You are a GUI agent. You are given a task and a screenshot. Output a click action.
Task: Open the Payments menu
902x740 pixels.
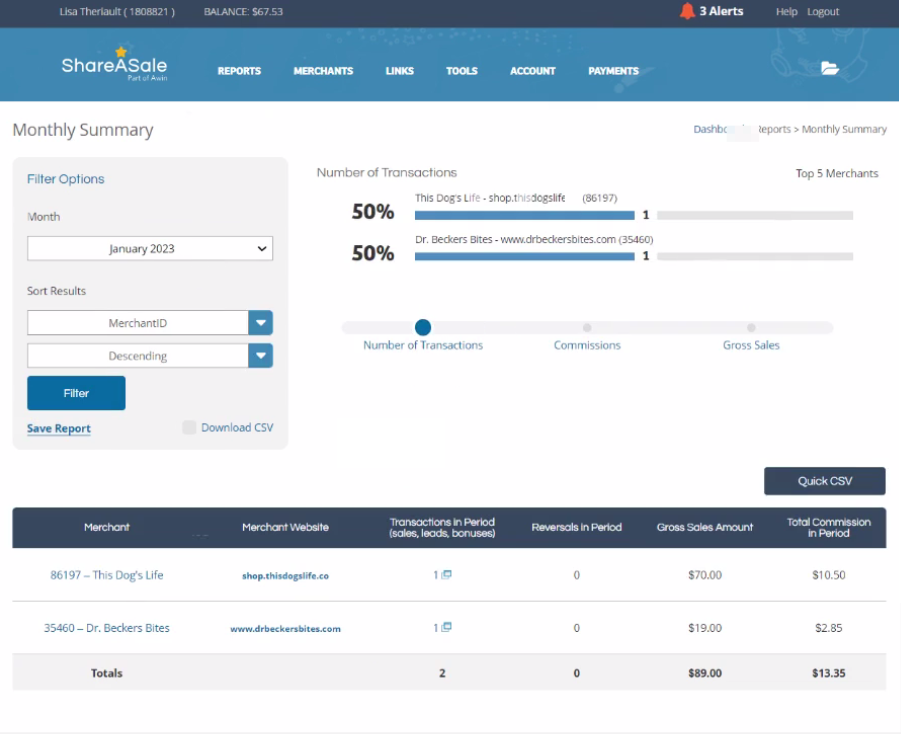pos(613,71)
